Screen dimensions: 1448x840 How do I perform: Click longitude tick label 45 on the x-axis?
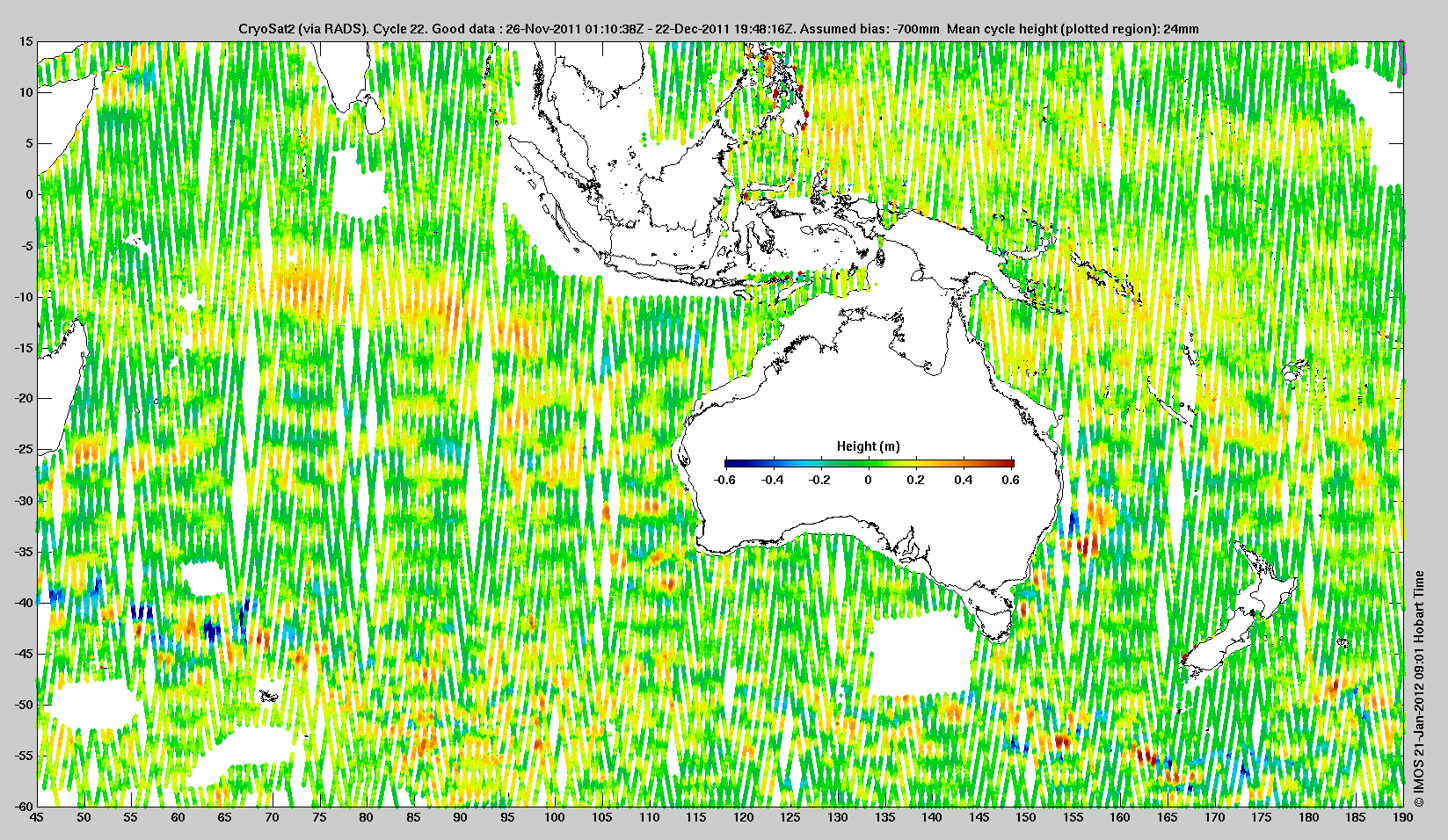coord(36,817)
